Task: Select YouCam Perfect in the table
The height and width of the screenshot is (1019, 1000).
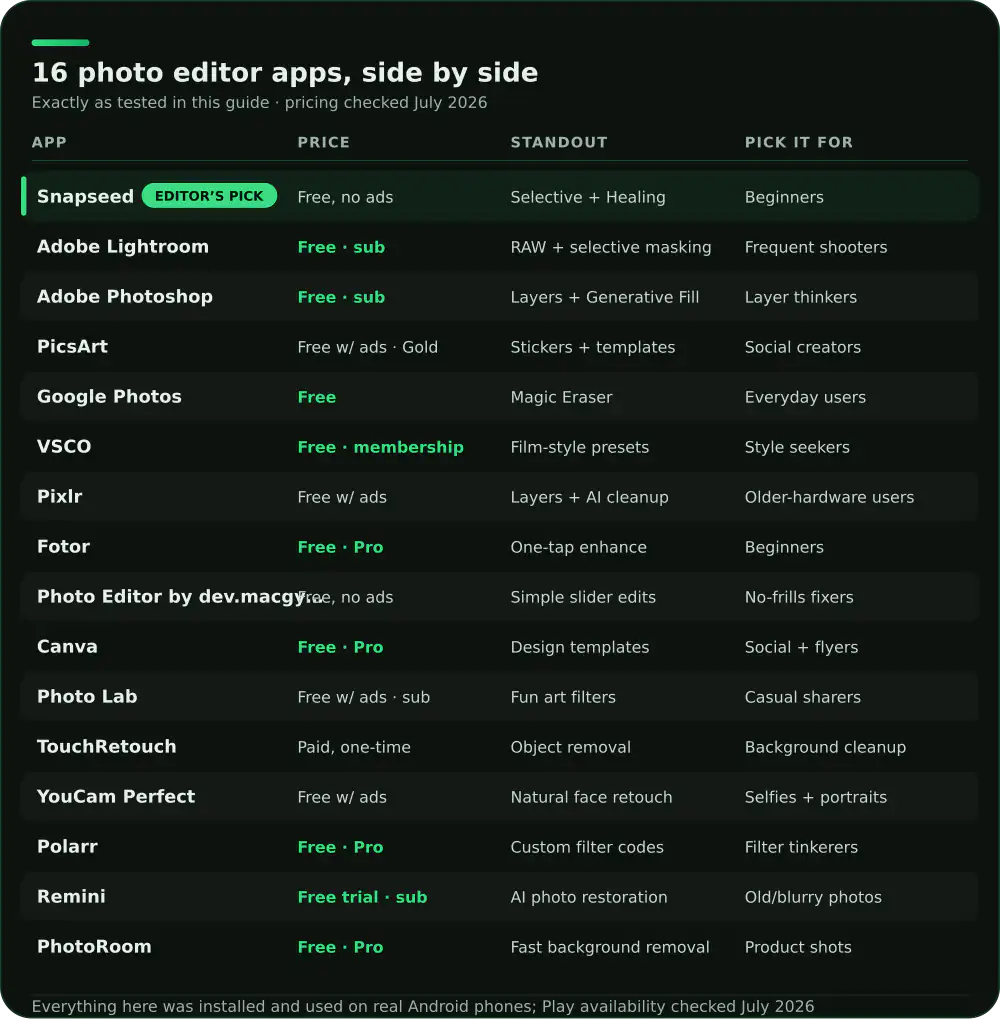Action: (116, 797)
